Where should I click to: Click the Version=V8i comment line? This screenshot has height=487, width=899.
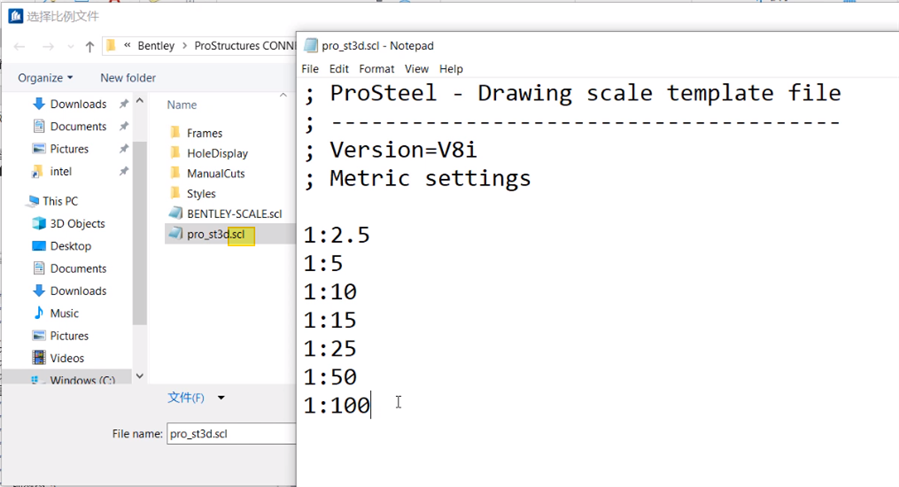(x=390, y=150)
